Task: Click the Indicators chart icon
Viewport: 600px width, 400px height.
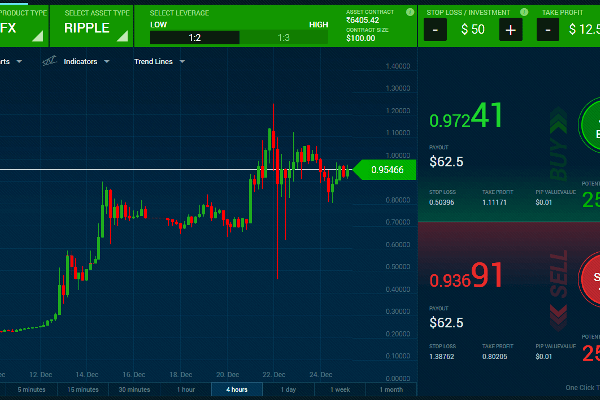Action: point(48,61)
